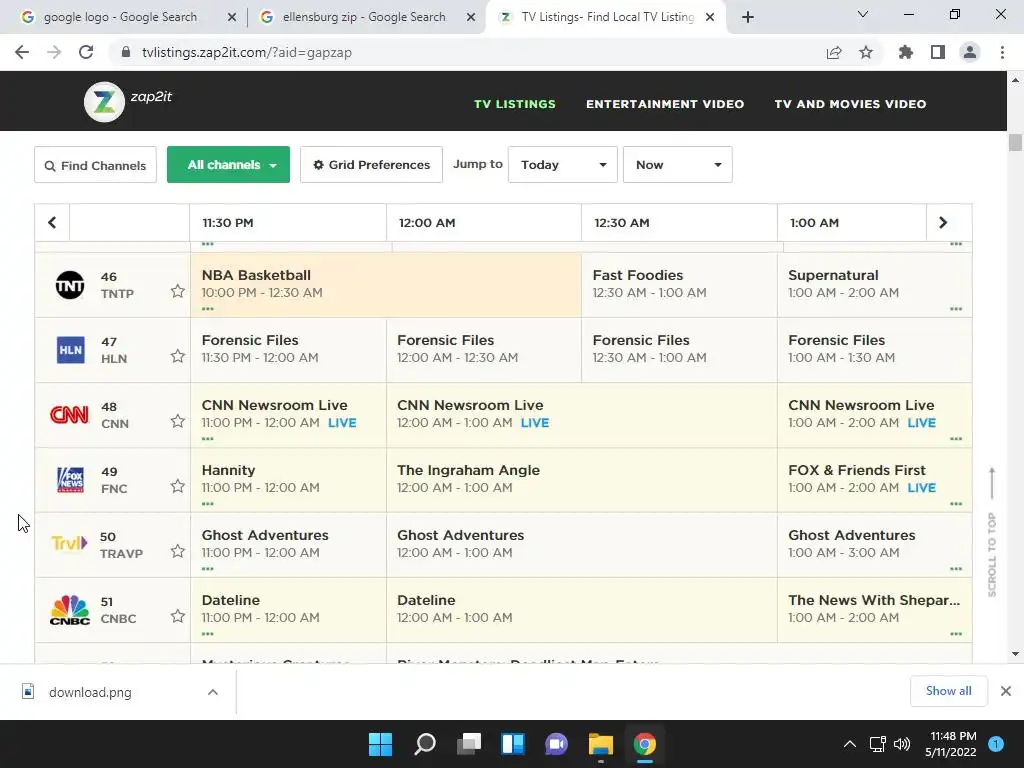The height and width of the screenshot is (768, 1024).
Task: Open Hannity listing
Action: coord(288,480)
